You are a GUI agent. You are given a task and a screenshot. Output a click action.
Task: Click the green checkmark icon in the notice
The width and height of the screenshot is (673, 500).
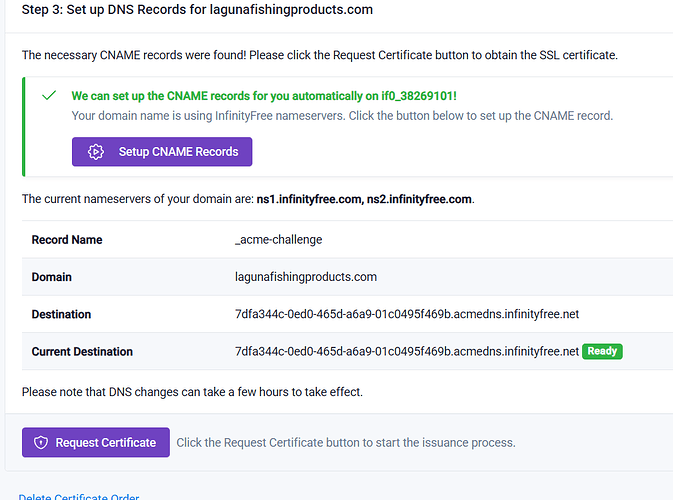(x=49, y=95)
